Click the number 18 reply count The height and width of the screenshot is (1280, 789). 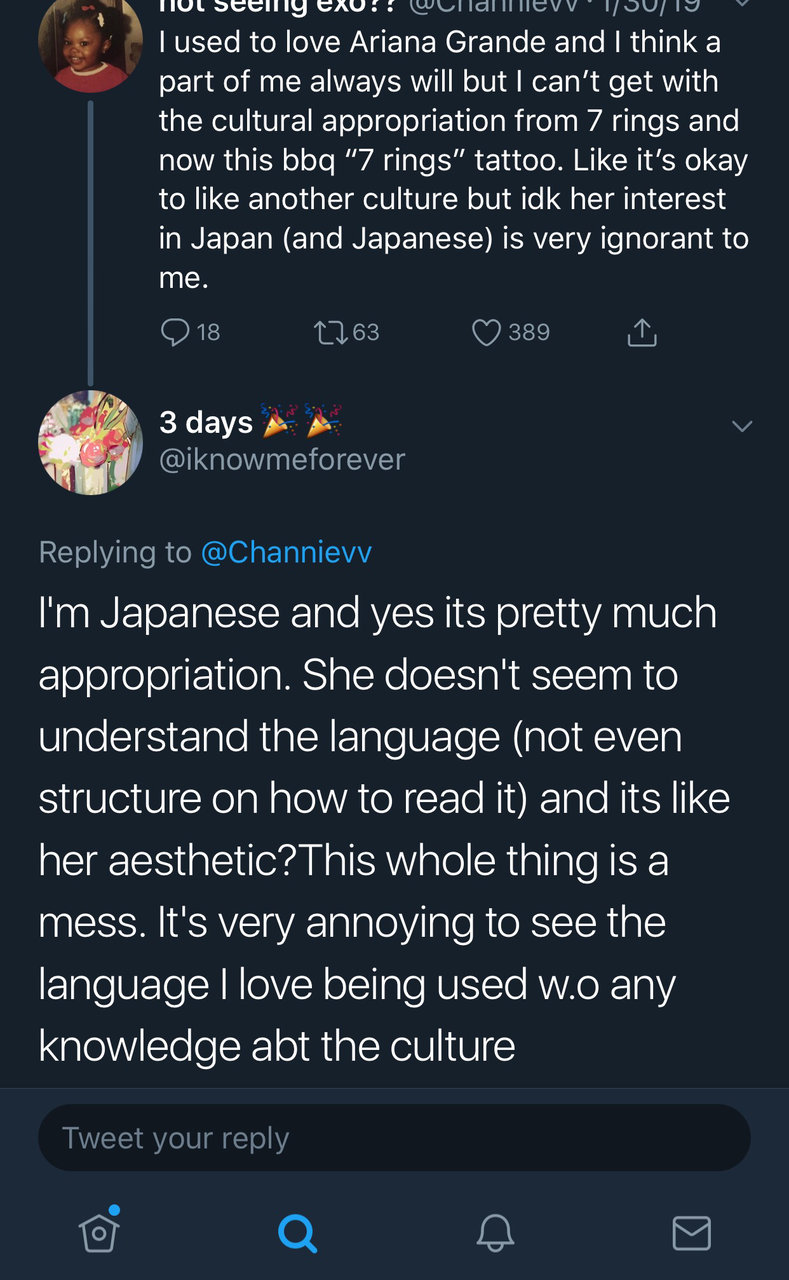(208, 332)
